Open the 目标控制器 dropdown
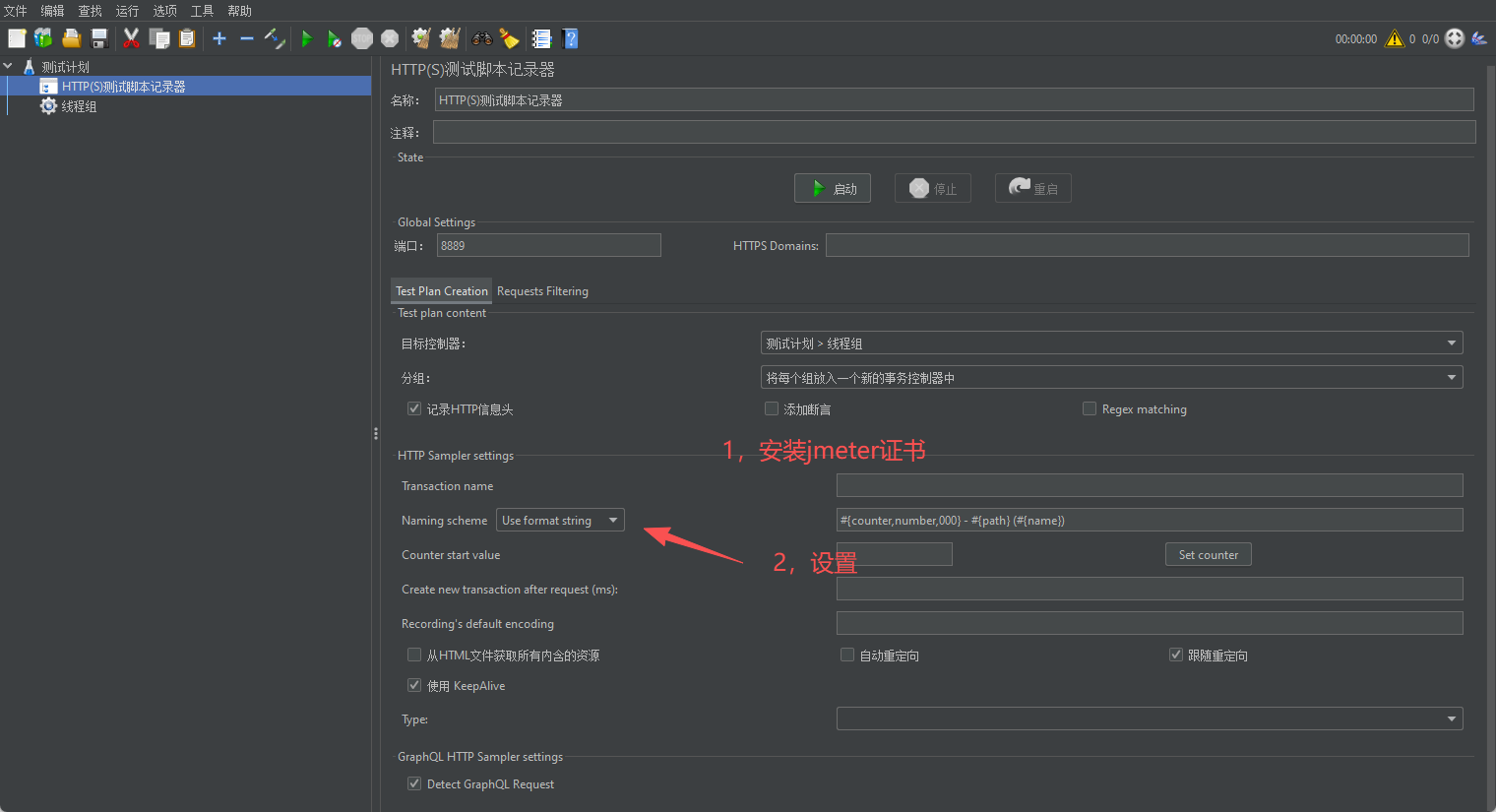 [1111, 343]
